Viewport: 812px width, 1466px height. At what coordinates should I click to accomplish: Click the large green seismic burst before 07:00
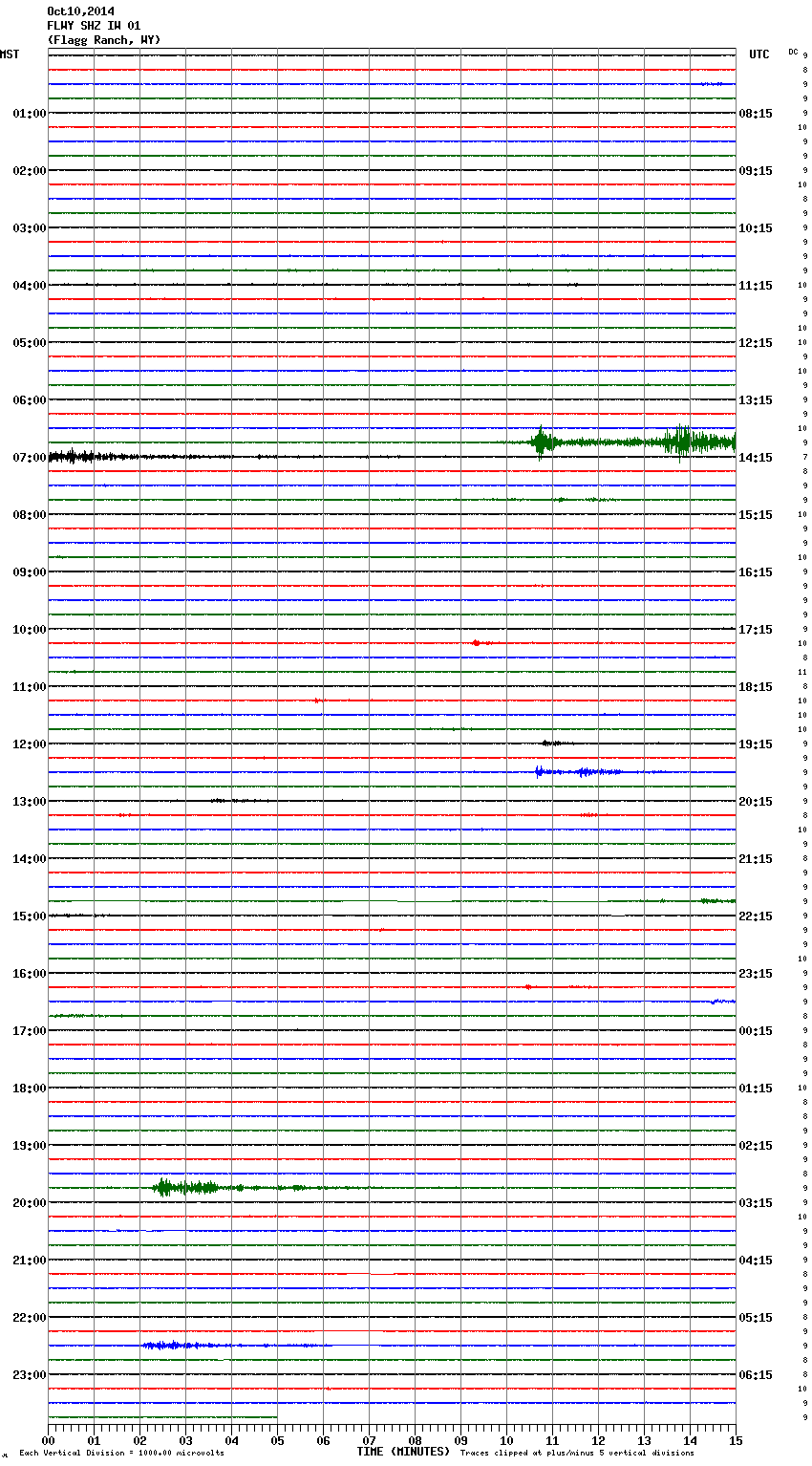tap(633, 442)
